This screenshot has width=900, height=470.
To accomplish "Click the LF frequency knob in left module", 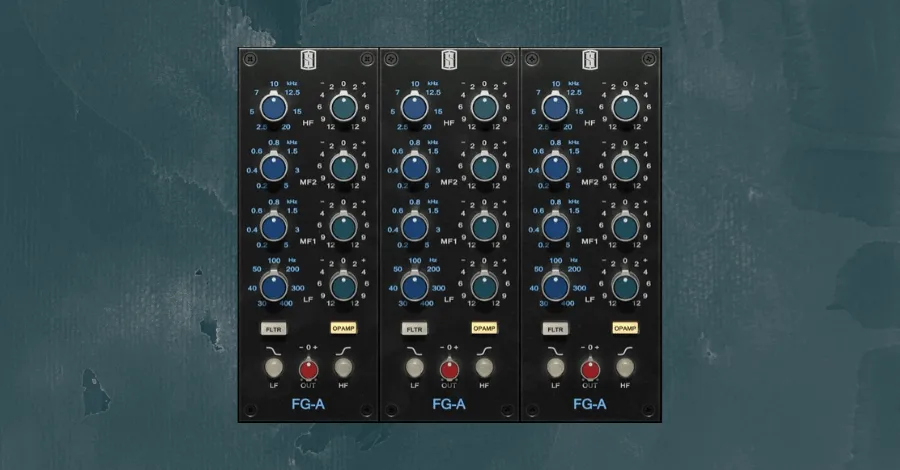I will (274, 286).
